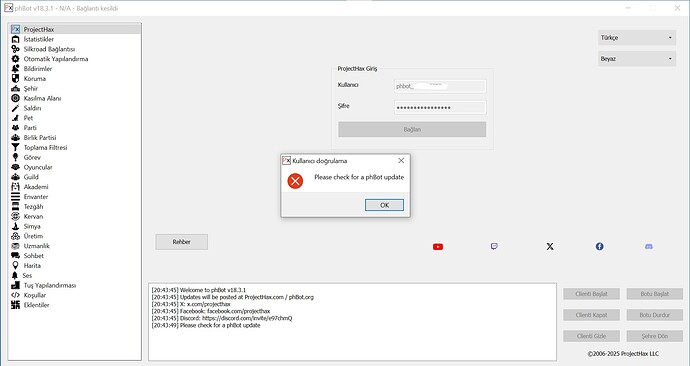
Task: Click the Botu Durdur button
Action: [x=655, y=315]
